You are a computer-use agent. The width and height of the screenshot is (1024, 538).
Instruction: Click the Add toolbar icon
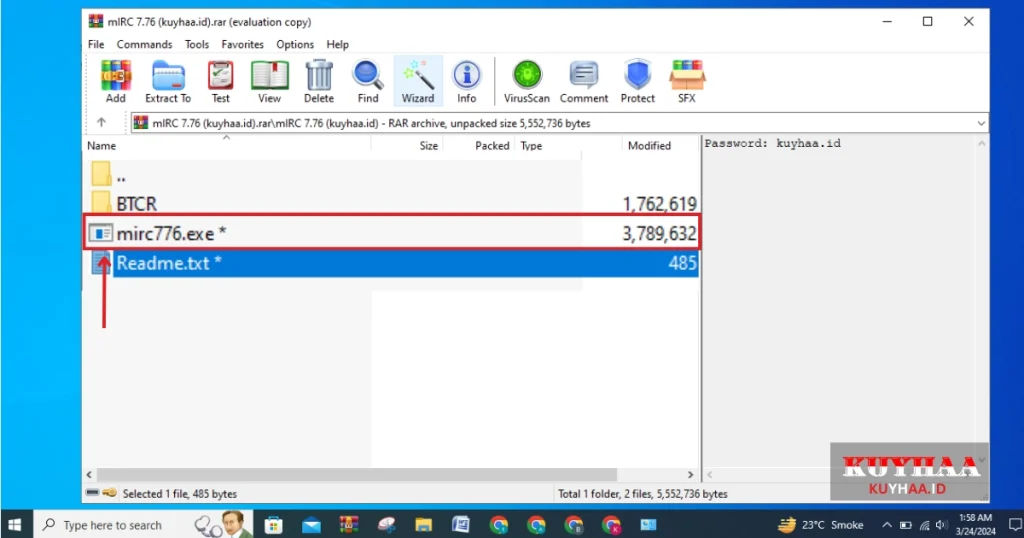pos(116,82)
